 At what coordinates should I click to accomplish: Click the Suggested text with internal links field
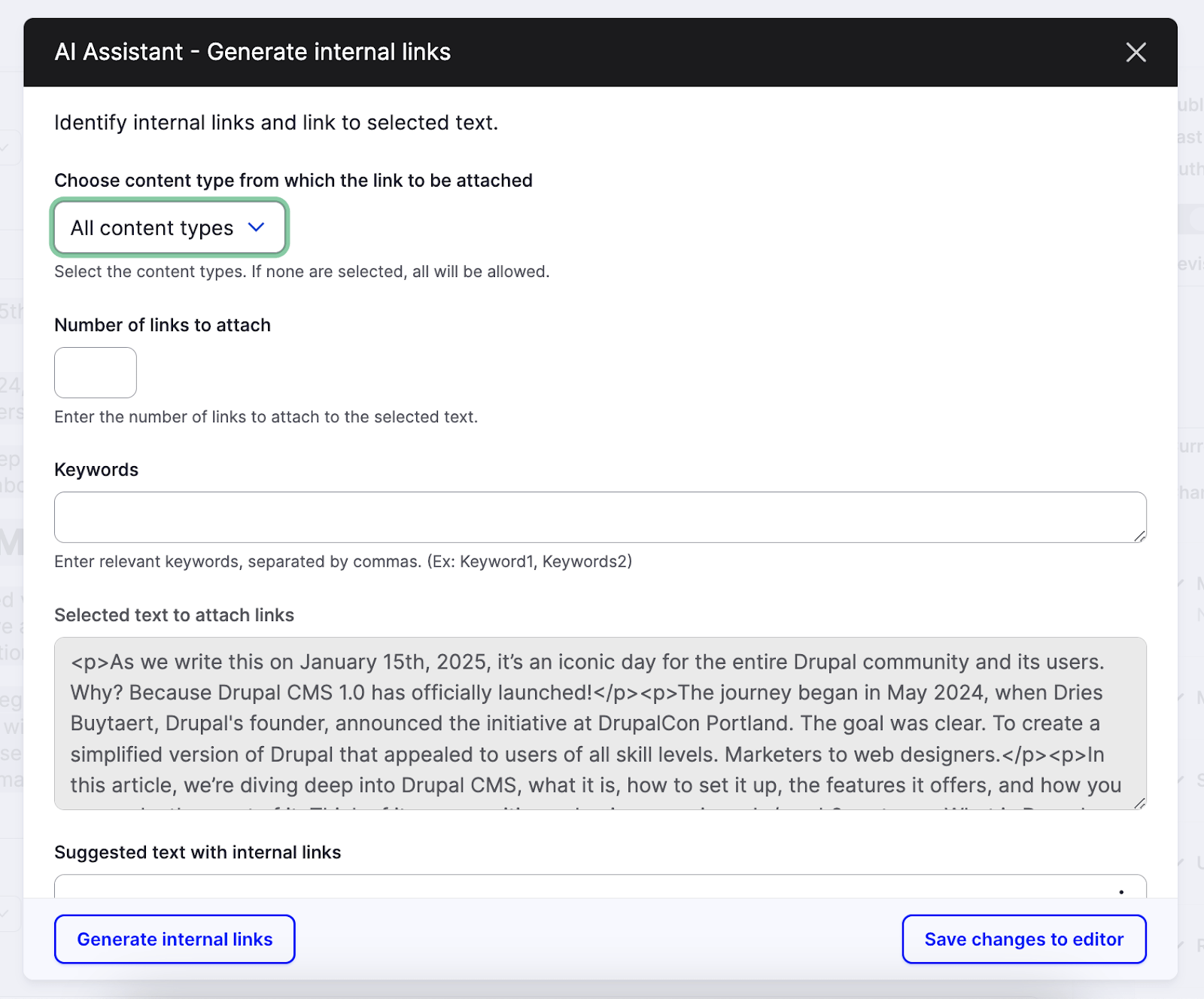599,886
